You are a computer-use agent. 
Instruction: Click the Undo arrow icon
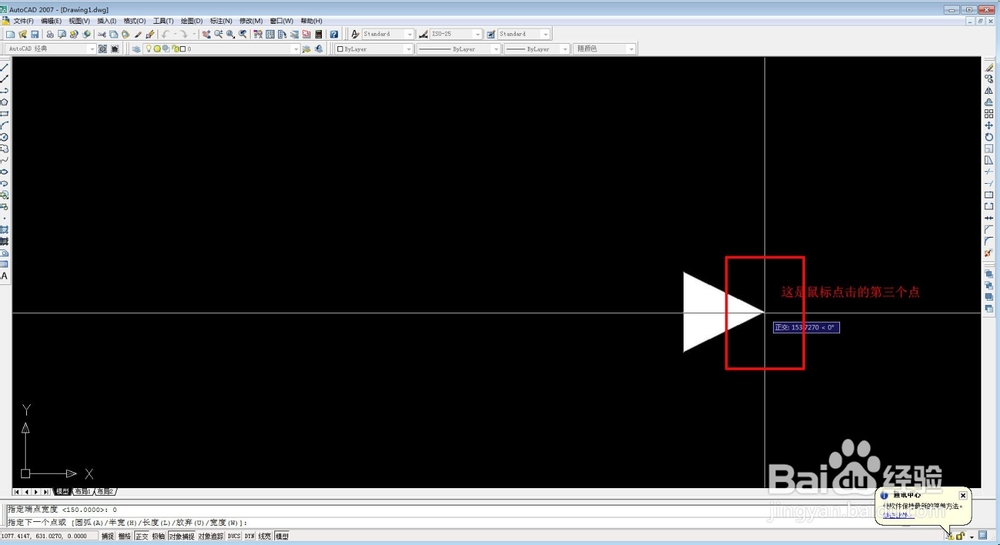[x=165, y=34]
